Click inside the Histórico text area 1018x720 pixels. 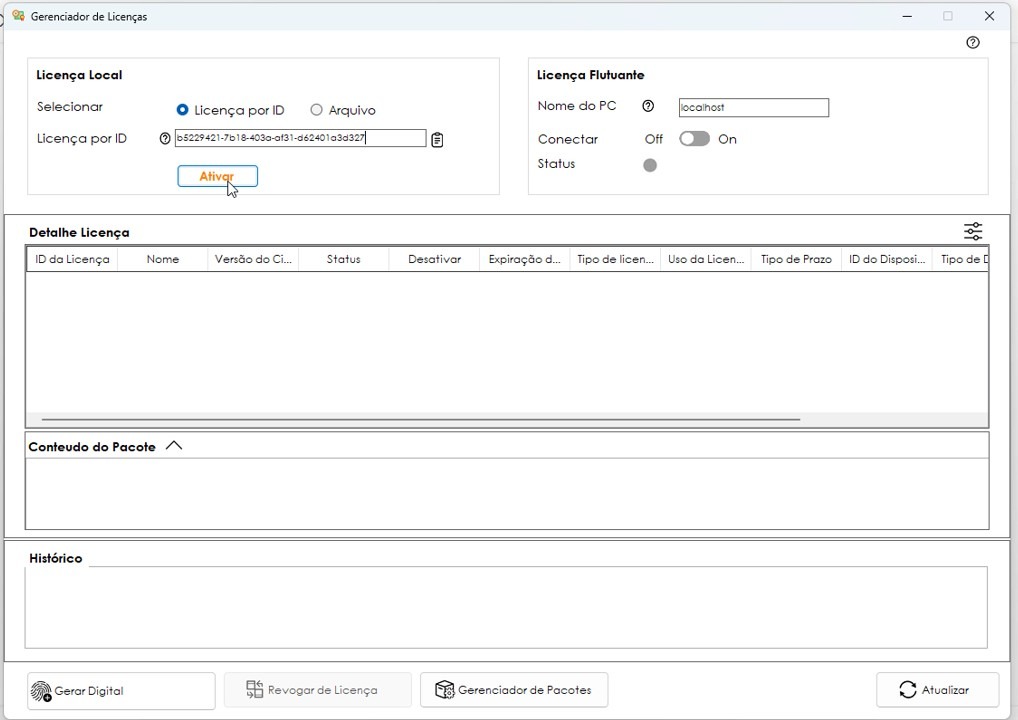point(506,608)
